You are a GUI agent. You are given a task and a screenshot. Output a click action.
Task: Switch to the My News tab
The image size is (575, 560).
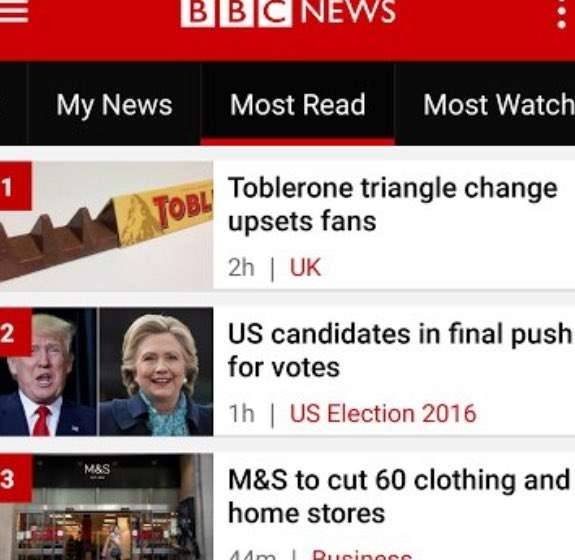[114, 105]
